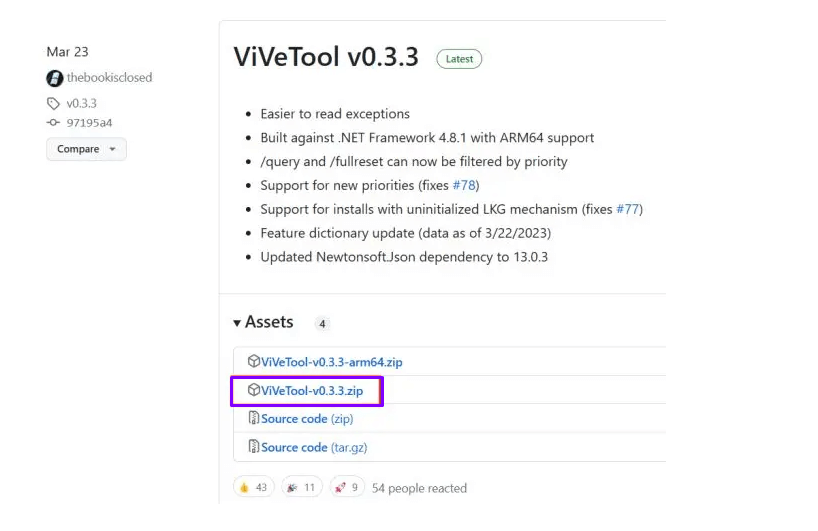Screen dimensions: 818x531
Task: Open the ViVeTool v0.3.3 release title
Action: pyautogui.click(x=326, y=57)
